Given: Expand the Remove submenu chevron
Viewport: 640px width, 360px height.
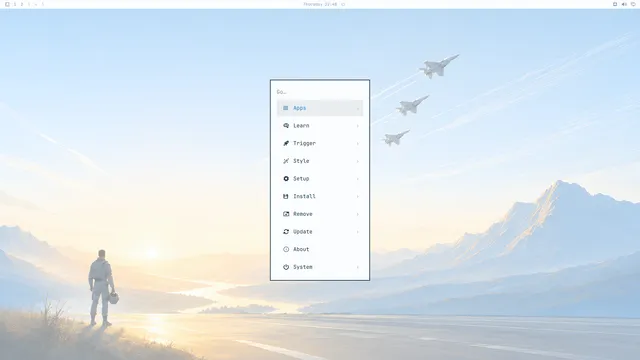Looking at the screenshot, I should (x=358, y=214).
